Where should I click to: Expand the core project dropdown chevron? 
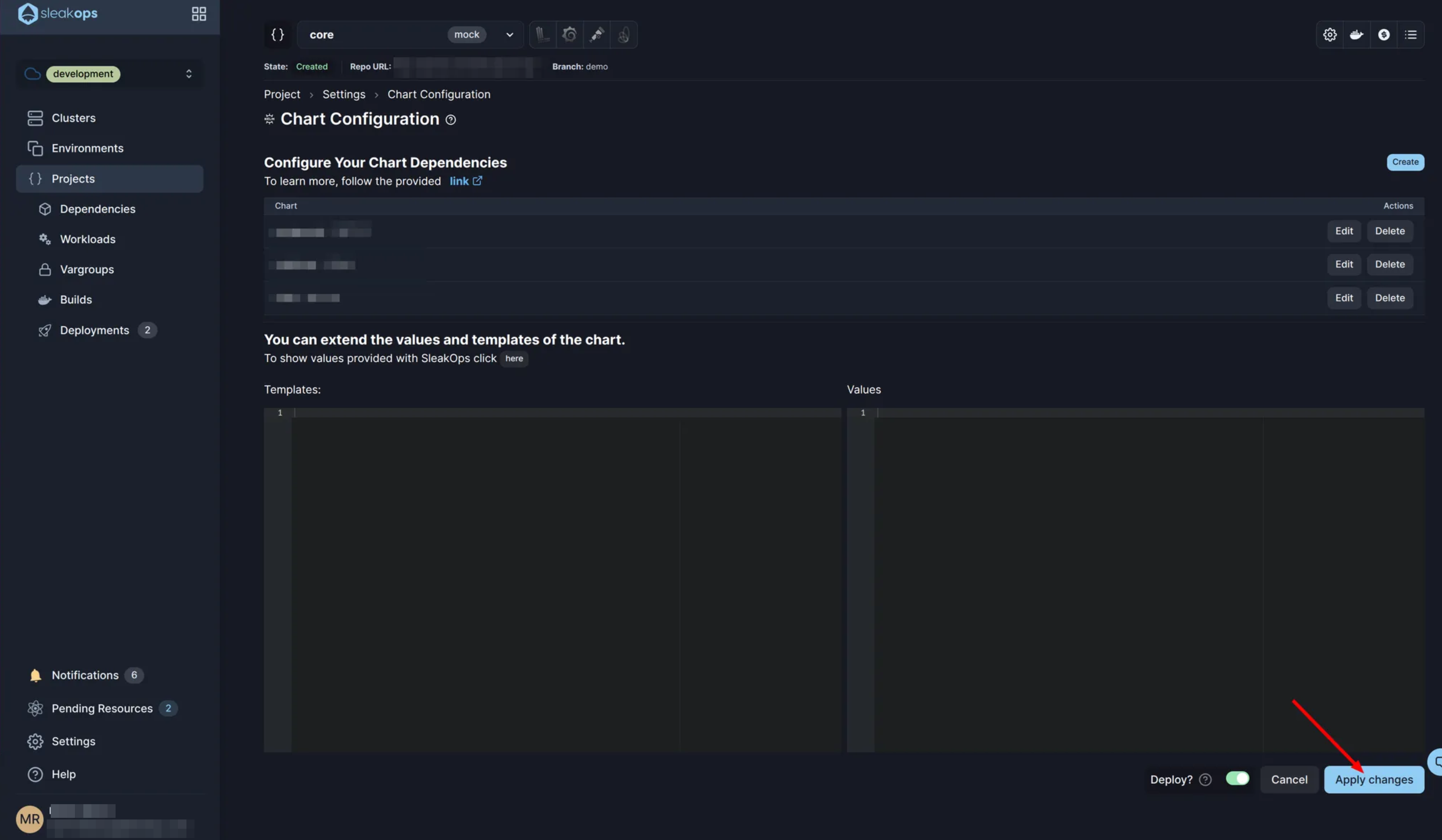[509, 34]
